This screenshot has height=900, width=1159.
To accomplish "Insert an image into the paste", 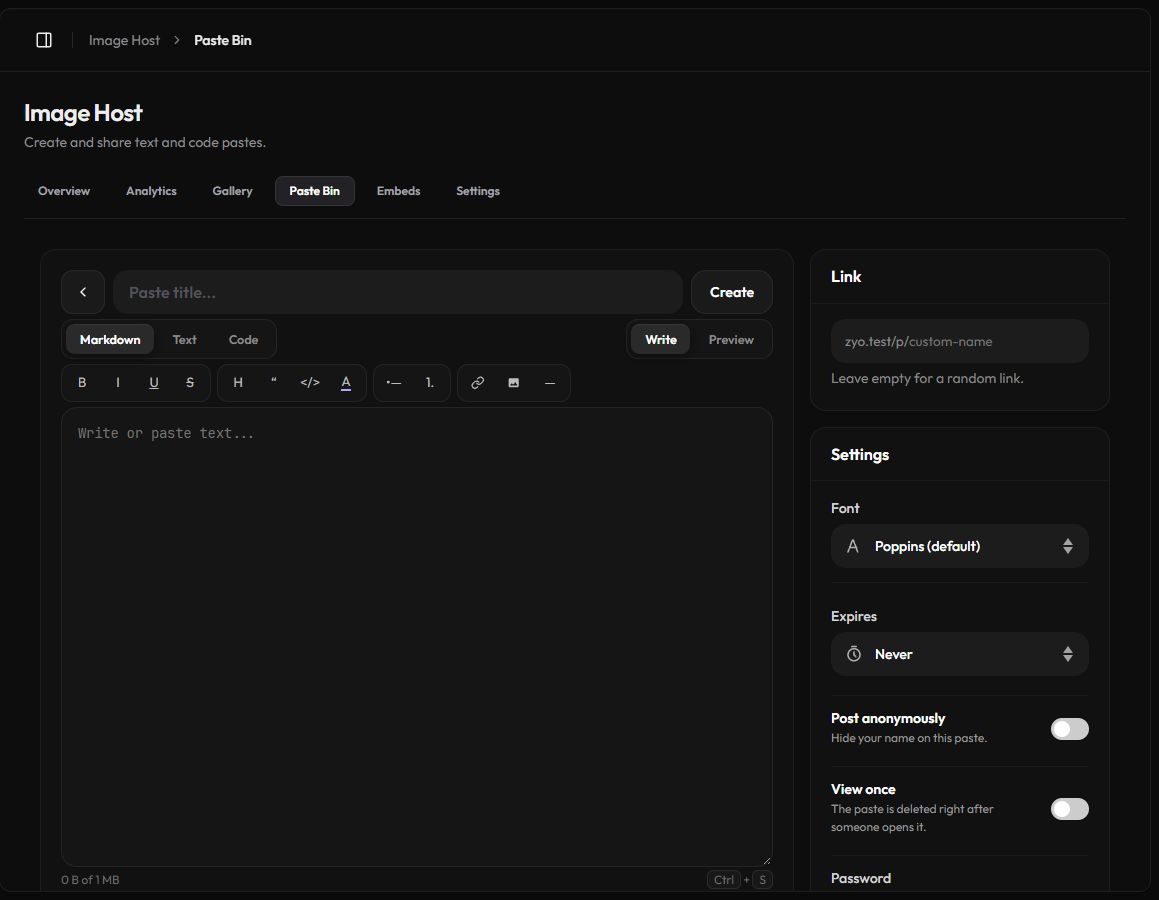I will 514,383.
